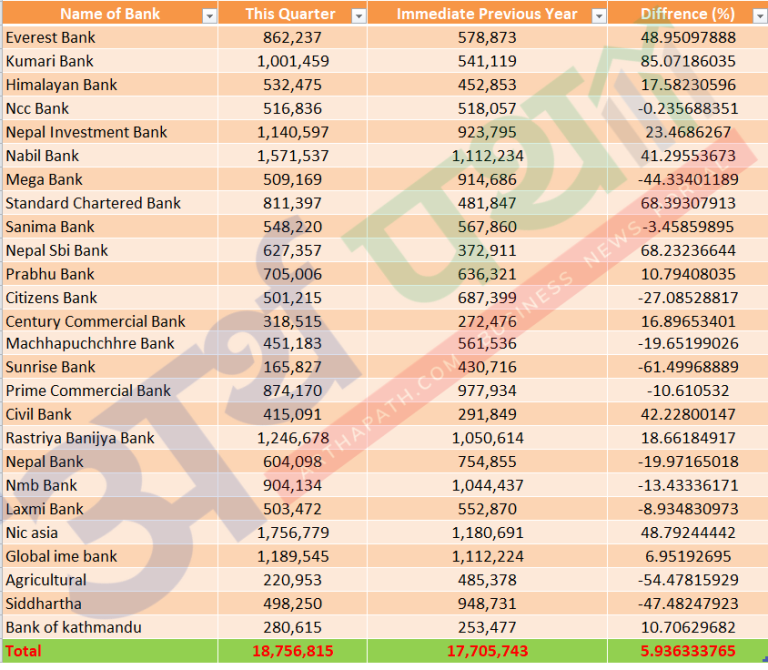Click the Everest Bank name cell
The width and height of the screenshot is (768, 670).
110,37
